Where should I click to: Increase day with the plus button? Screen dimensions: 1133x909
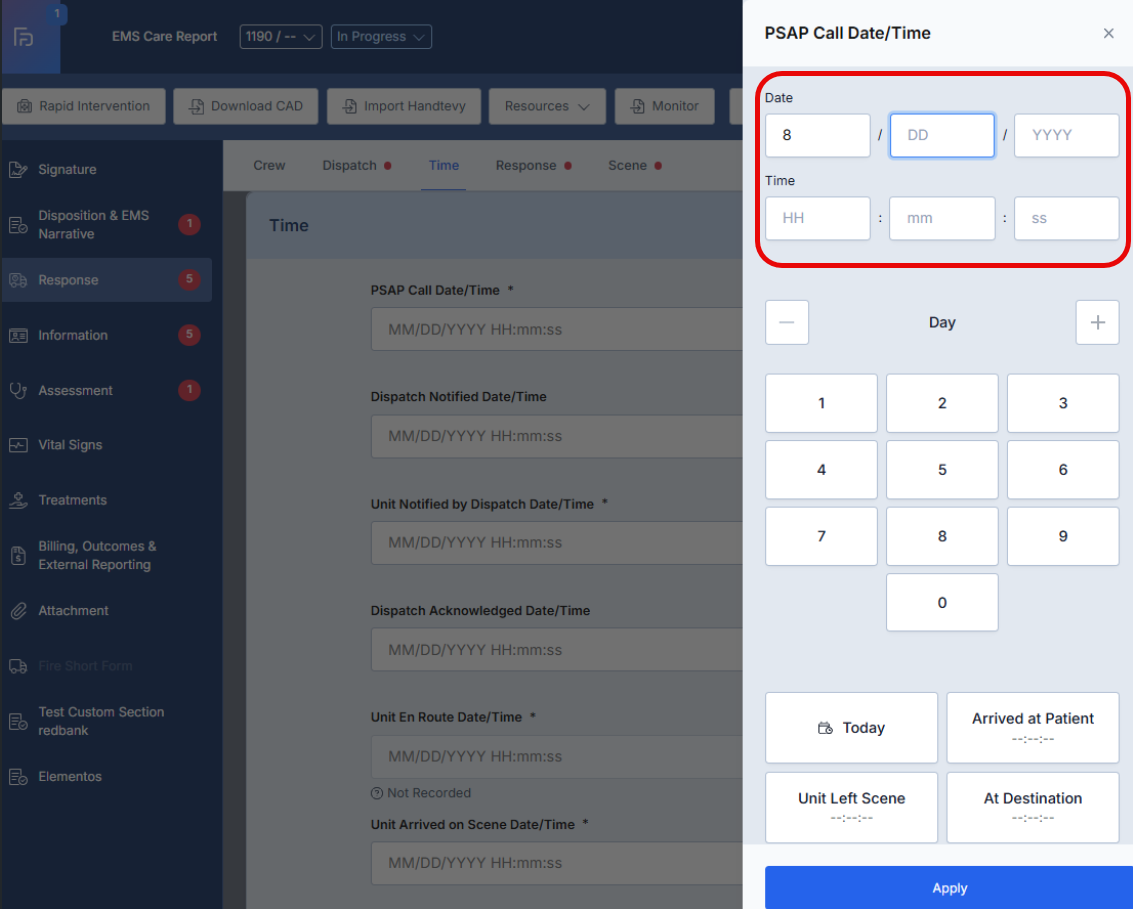[1097, 323]
